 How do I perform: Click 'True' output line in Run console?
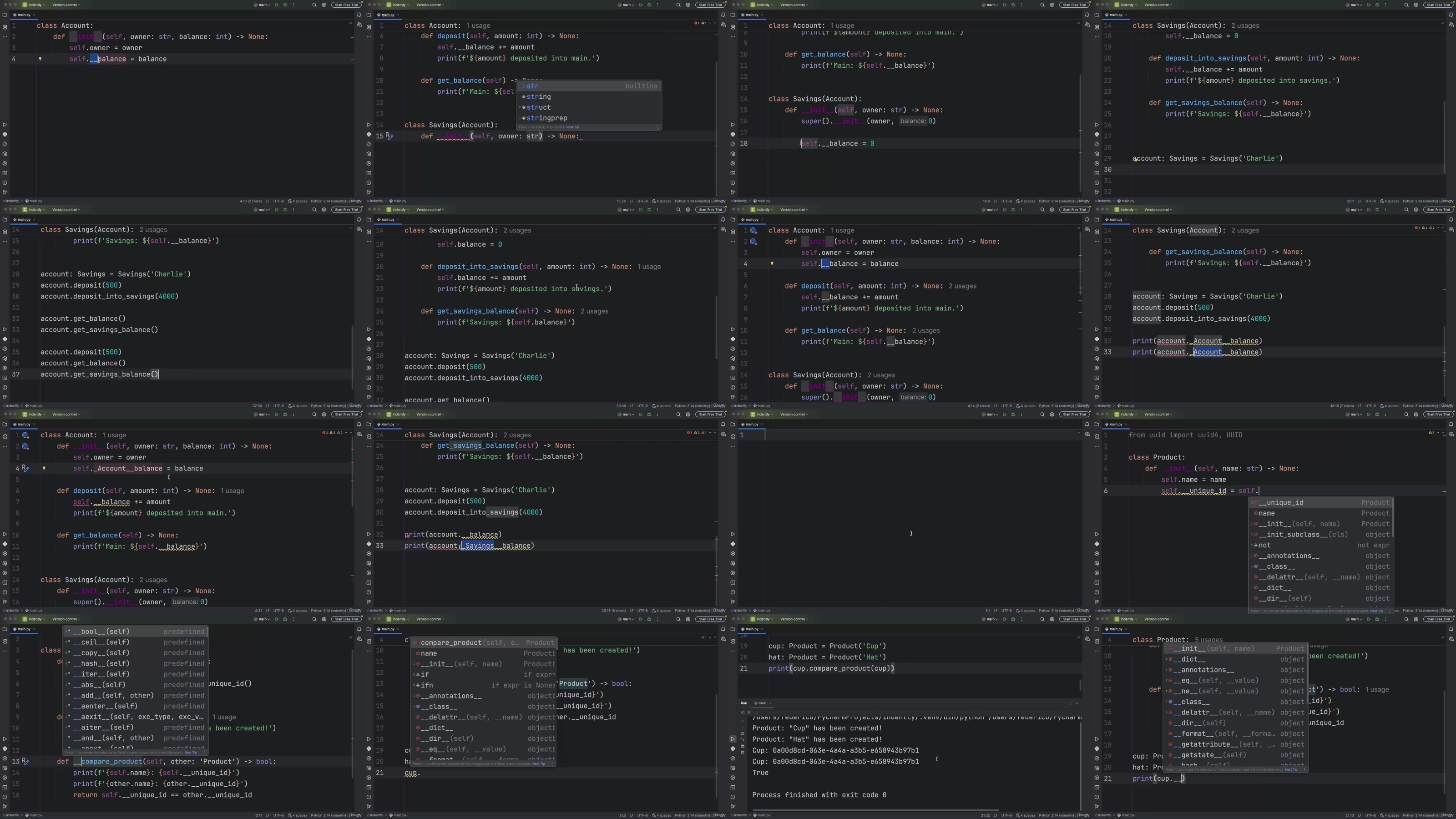coord(760,773)
